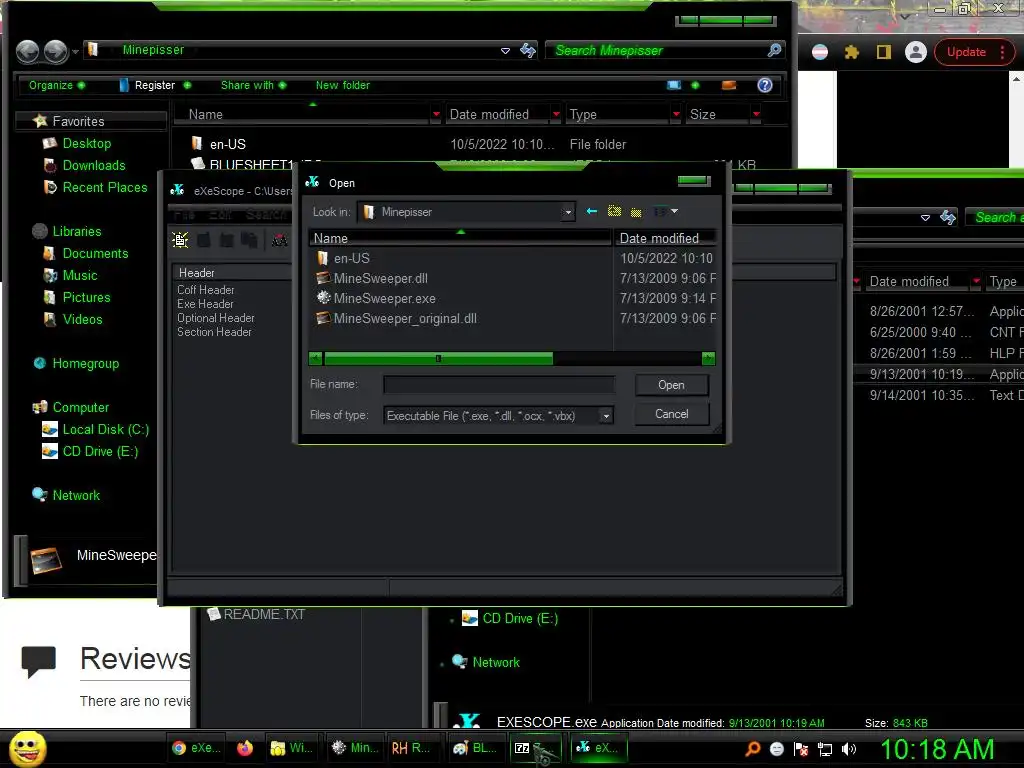The image size is (1024, 768).
Task: Click the explorer Forward navigation button
Action: pos(56,52)
